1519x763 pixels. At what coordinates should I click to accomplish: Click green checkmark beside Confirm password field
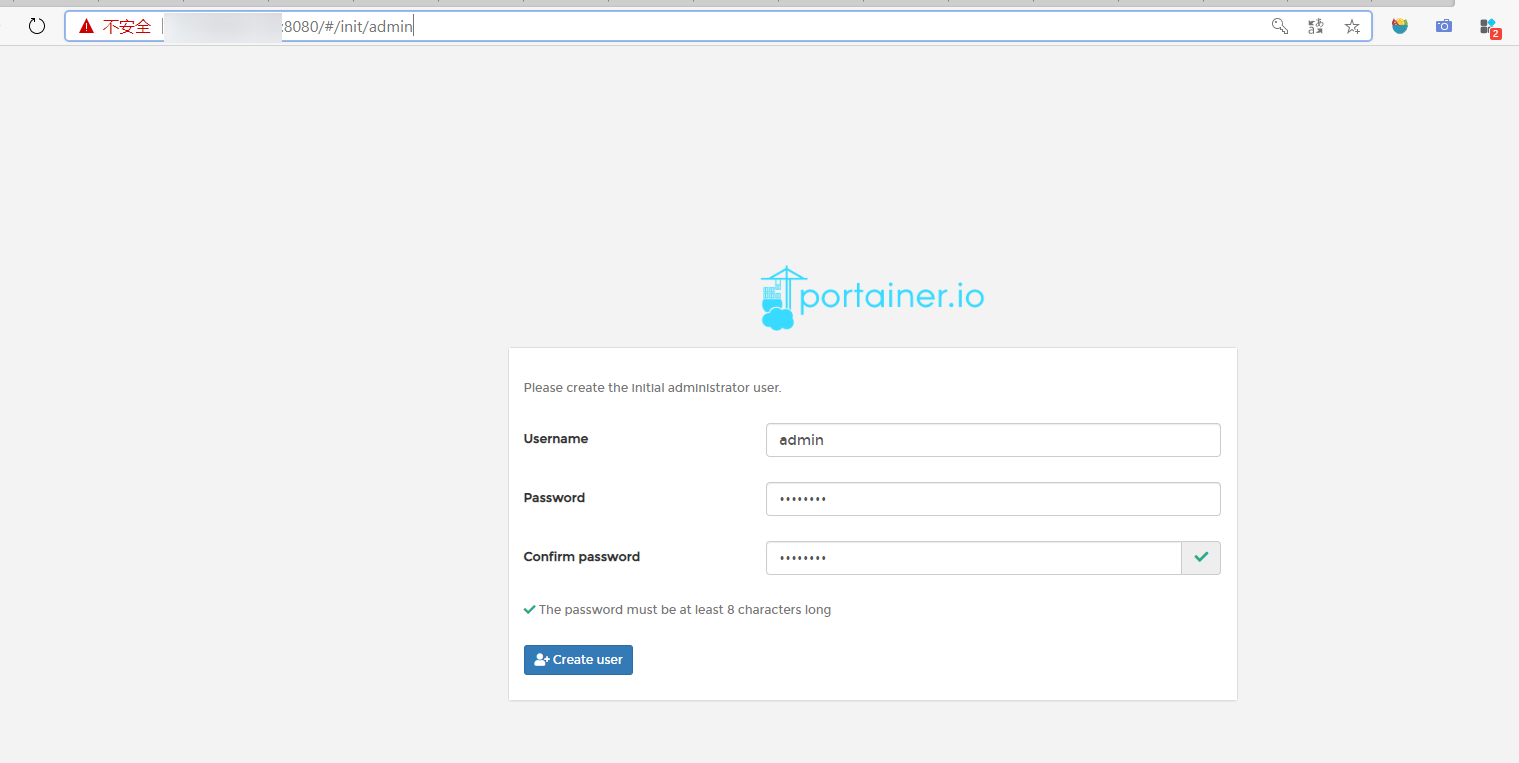(1201, 558)
